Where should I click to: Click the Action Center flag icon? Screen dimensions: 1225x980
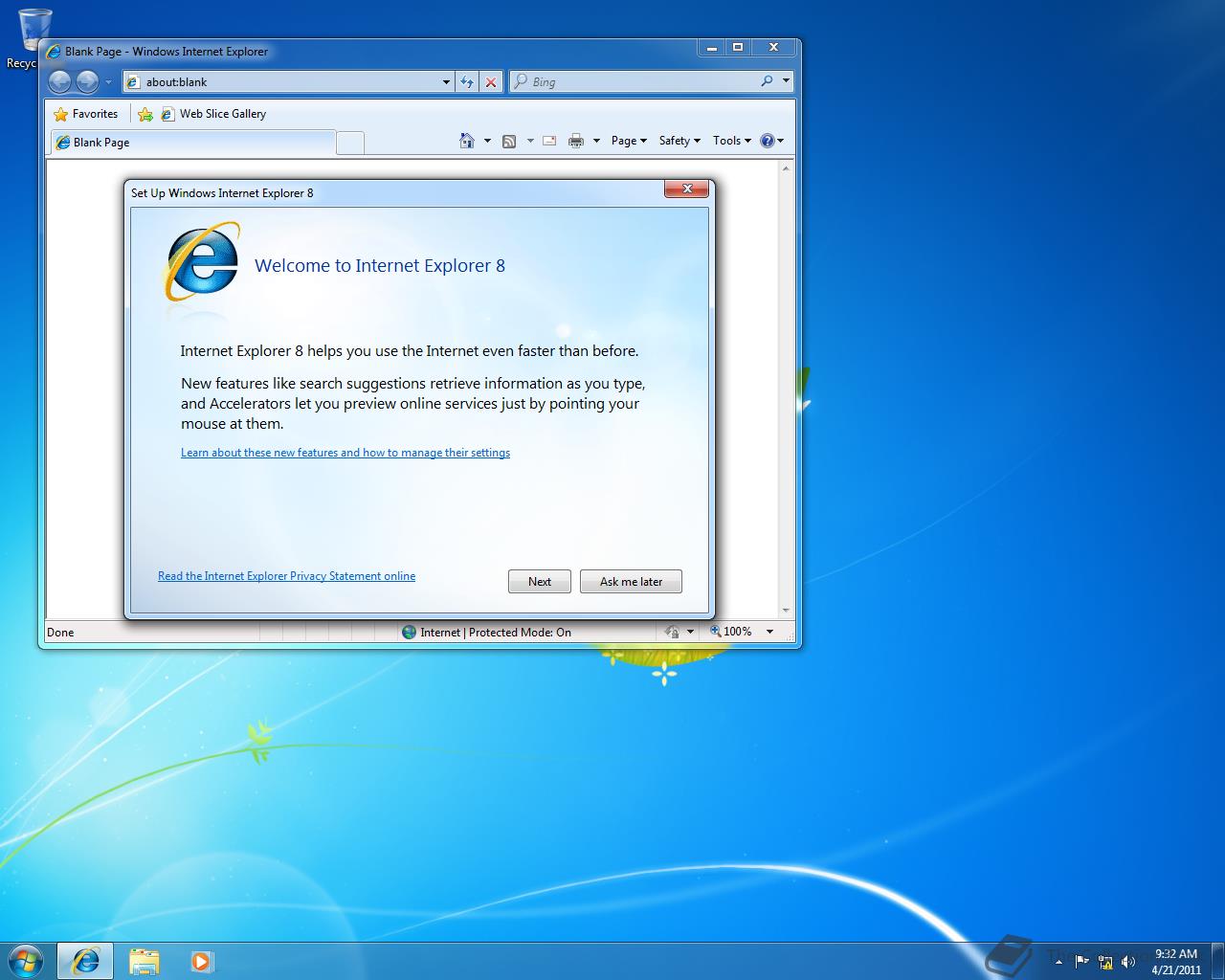pos(1081,961)
